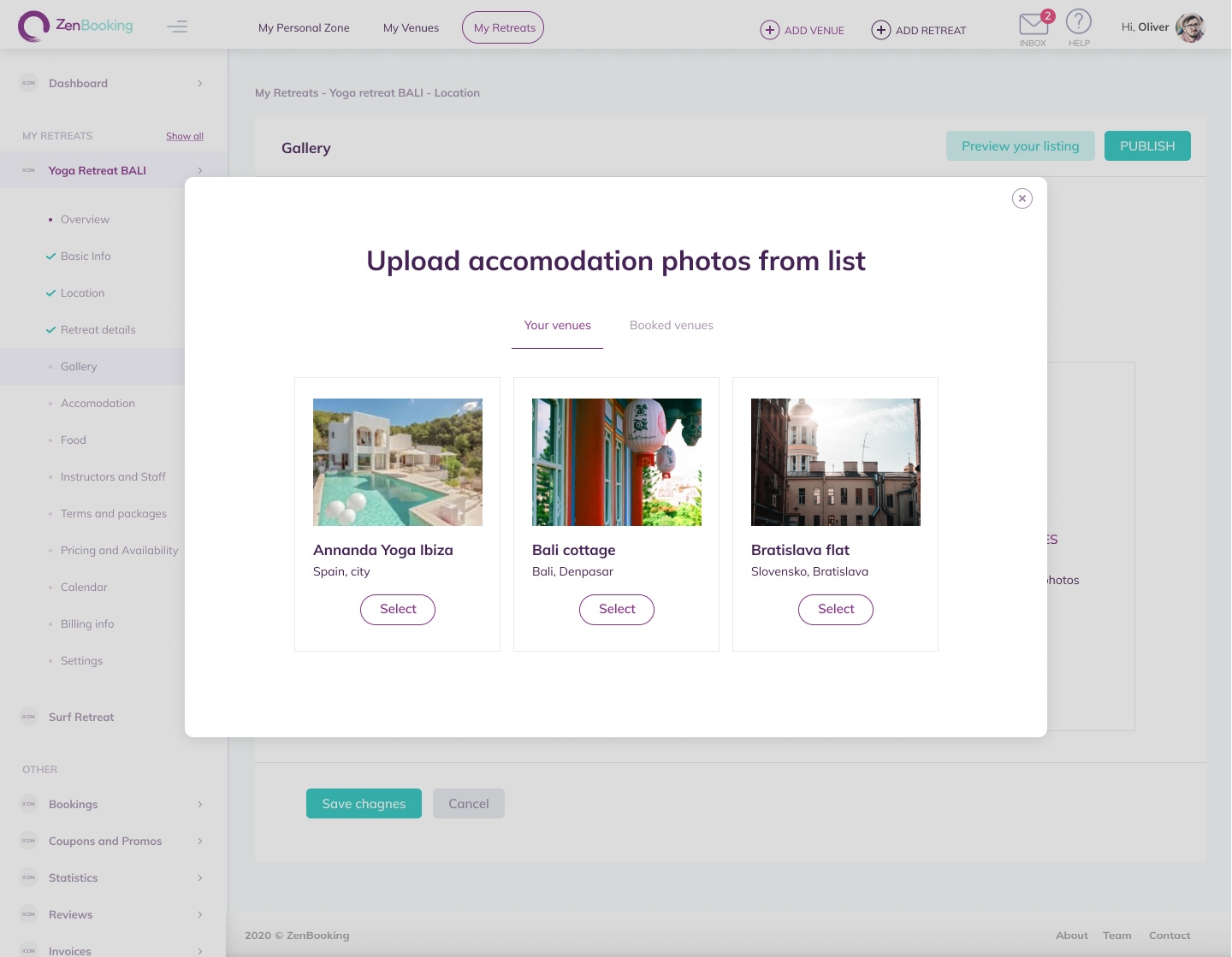Click the Bratislava flat title
Image resolution: width=1232 pixels, height=957 pixels.
coord(801,550)
